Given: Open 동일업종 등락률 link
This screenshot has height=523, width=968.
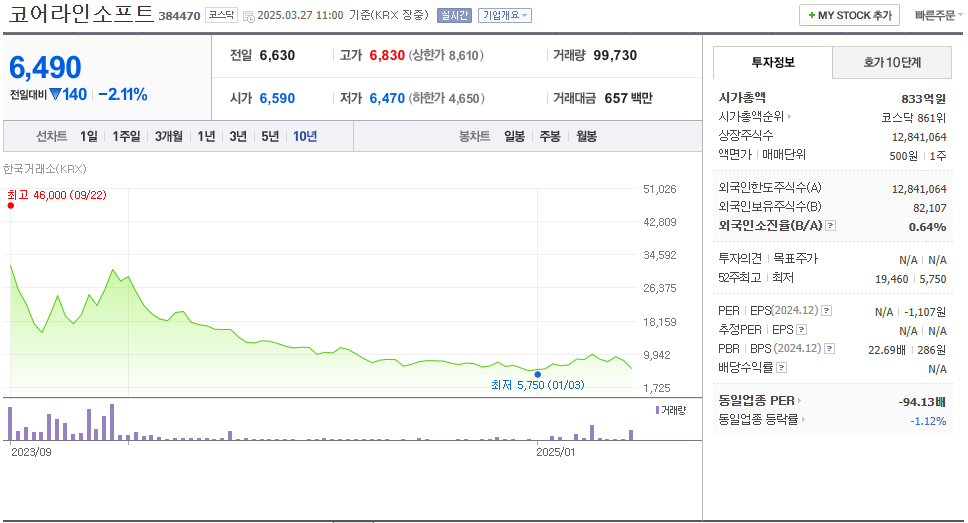Looking at the screenshot, I should pos(761,420).
